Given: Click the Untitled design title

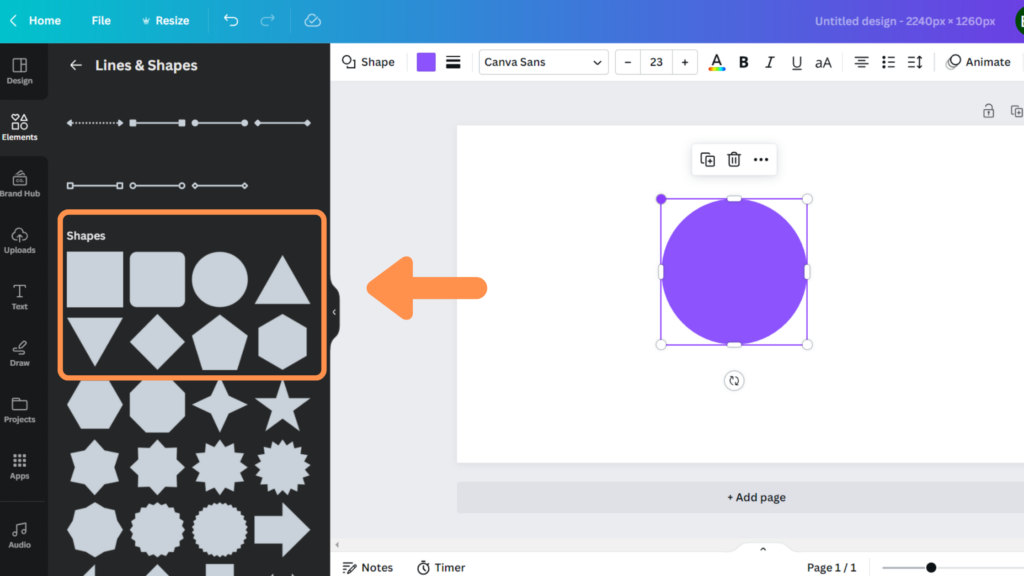Looking at the screenshot, I should tap(905, 21).
